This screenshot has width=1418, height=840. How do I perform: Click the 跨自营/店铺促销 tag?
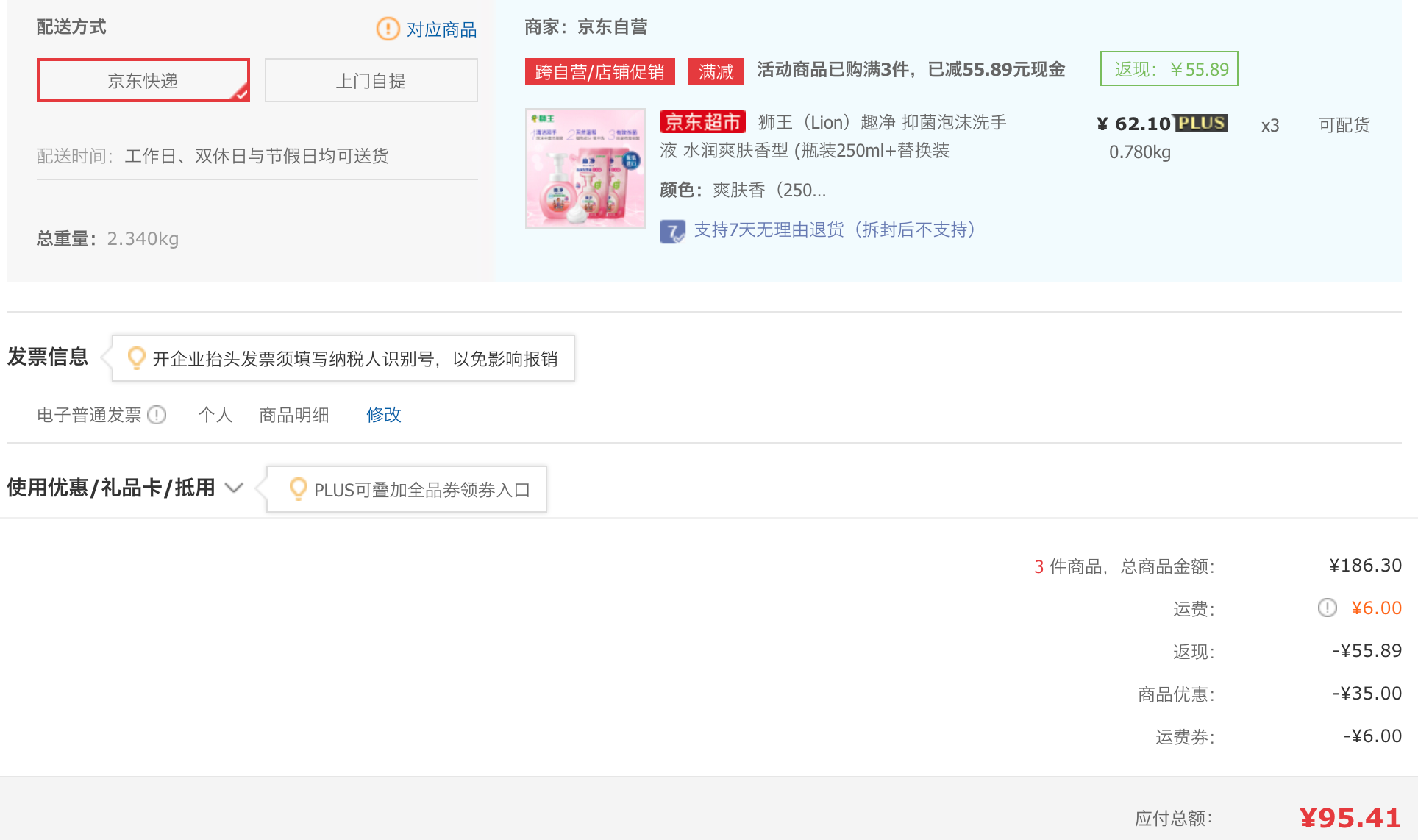coord(600,71)
